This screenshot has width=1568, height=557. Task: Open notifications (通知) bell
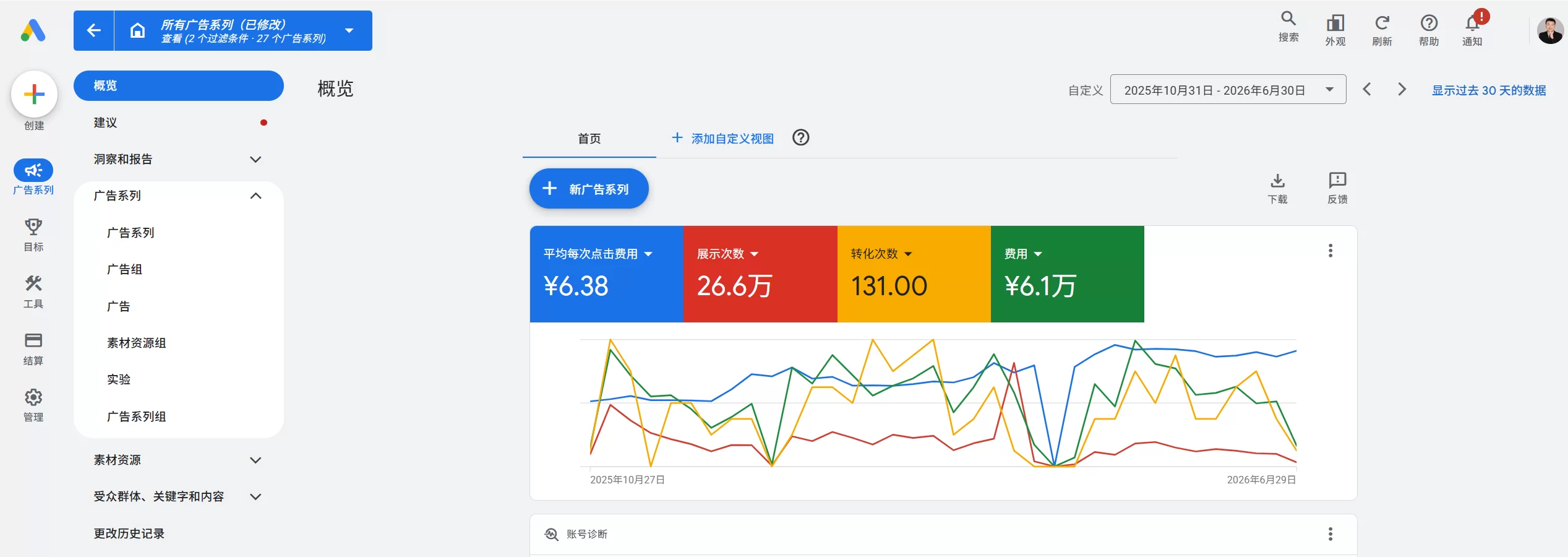pyautogui.click(x=1472, y=31)
